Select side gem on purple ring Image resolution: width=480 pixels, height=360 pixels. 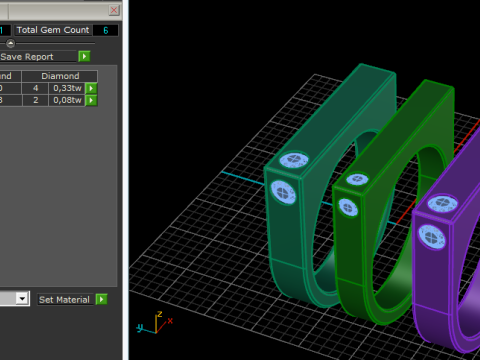pos(432,237)
